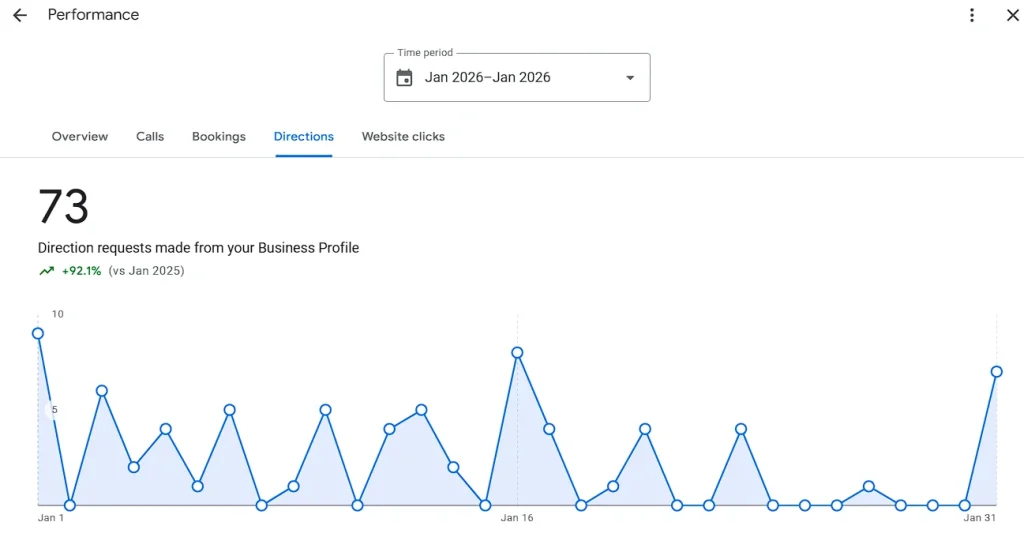Click the Jan 16 axis label
This screenshot has width=1024, height=537.
pos(517,518)
